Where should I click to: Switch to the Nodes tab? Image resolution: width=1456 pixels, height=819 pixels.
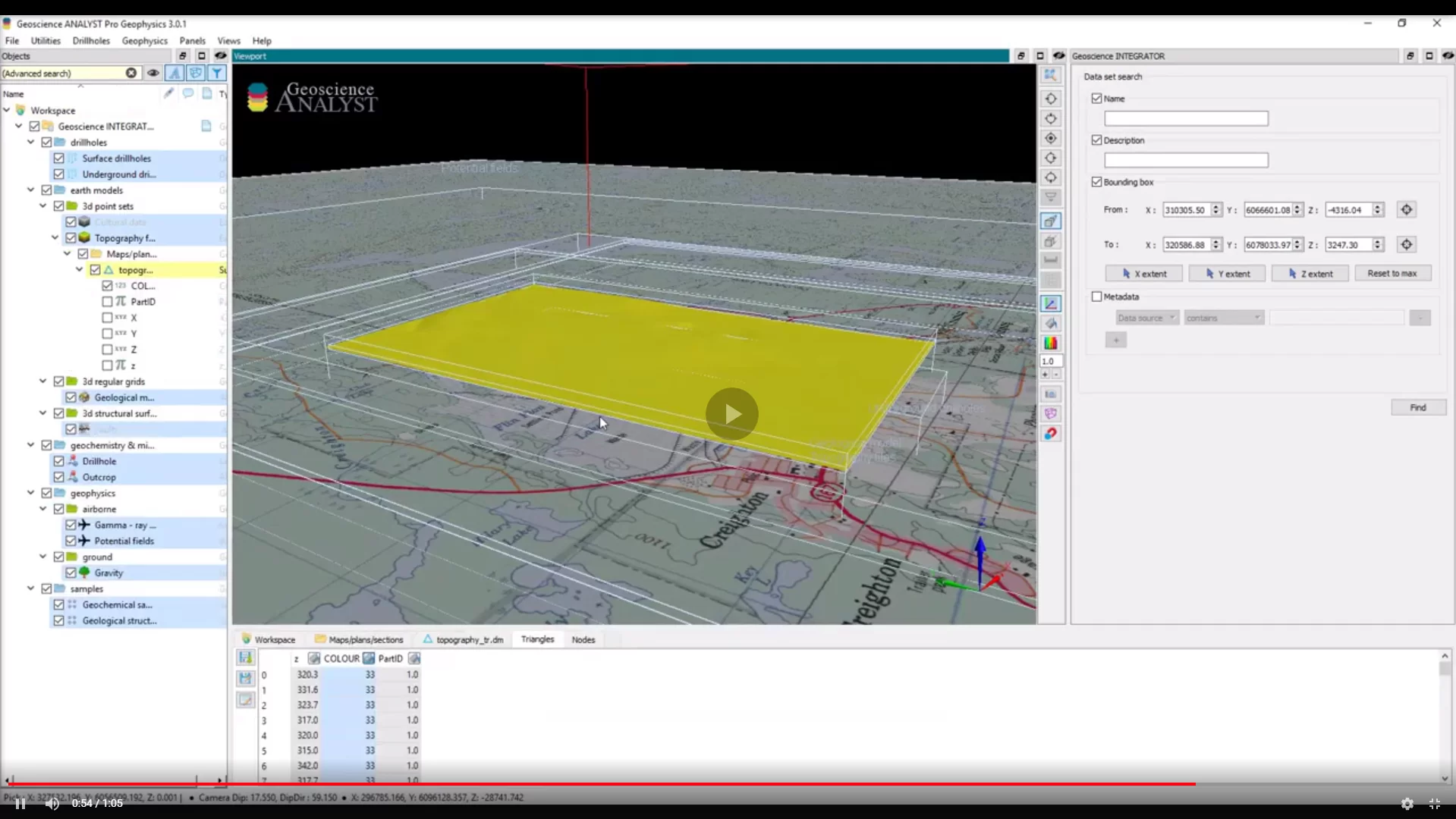pos(583,639)
